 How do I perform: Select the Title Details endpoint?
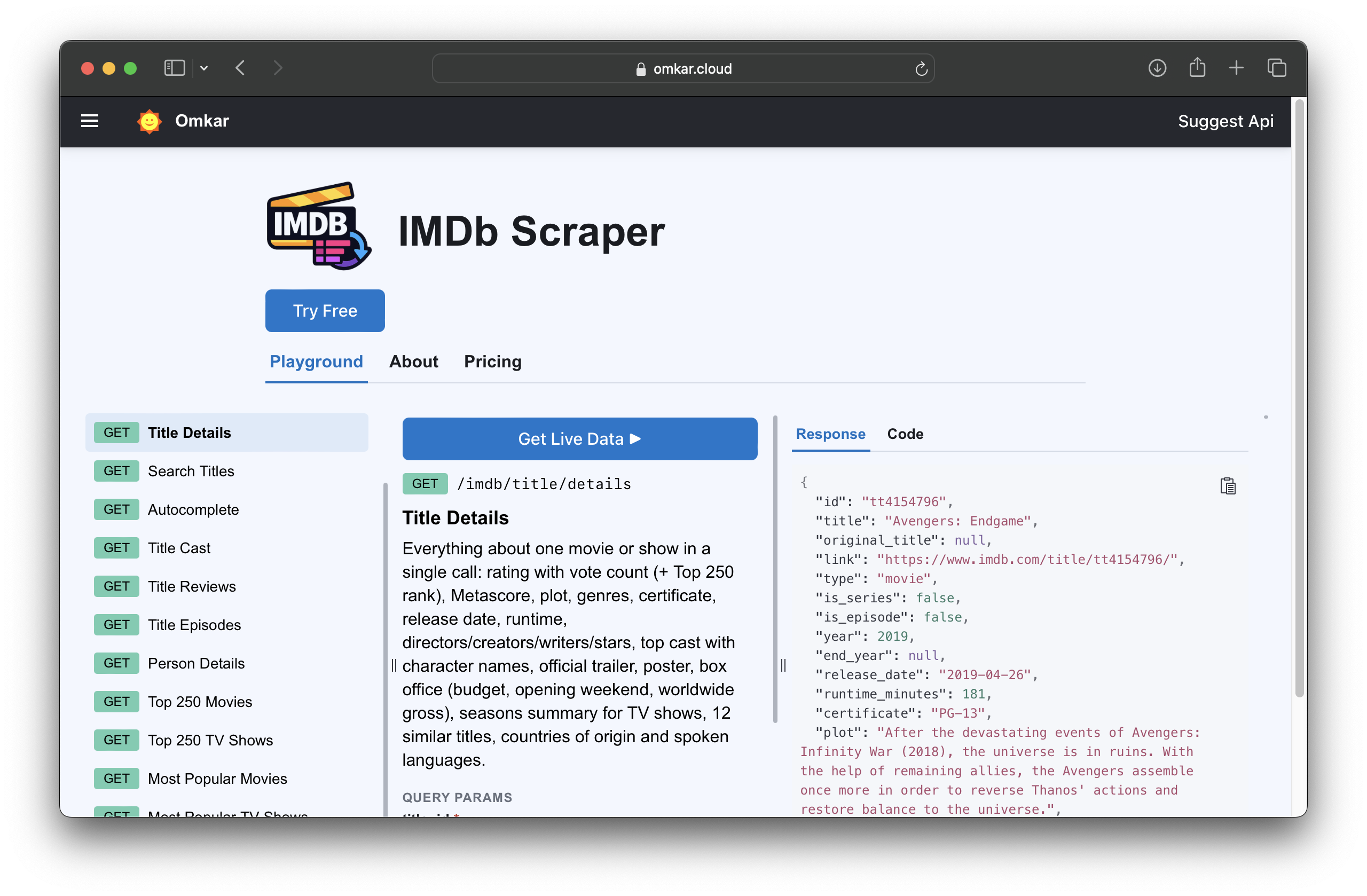point(227,433)
